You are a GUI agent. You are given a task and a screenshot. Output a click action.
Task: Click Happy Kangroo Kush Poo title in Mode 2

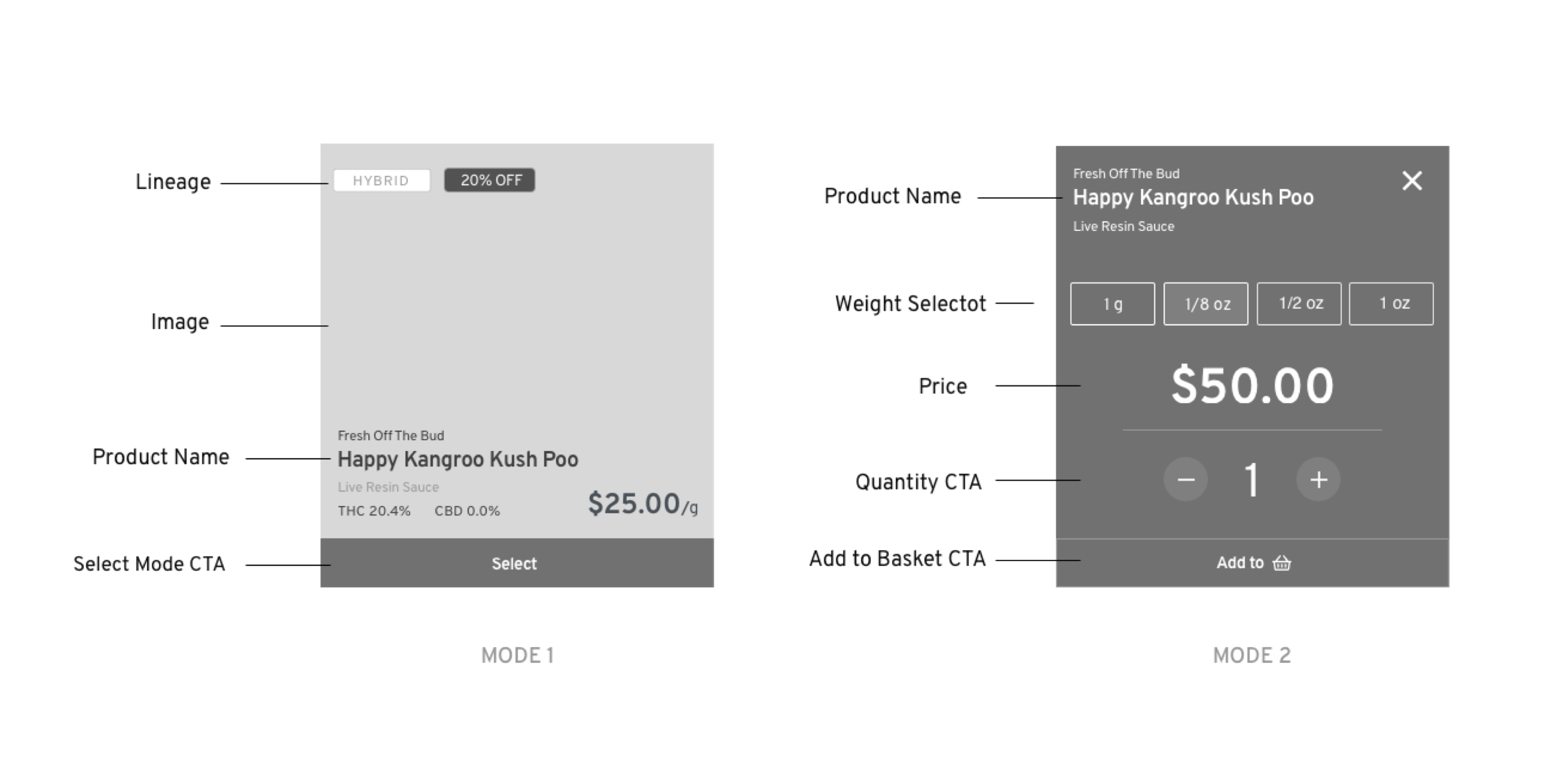click(x=1193, y=198)
